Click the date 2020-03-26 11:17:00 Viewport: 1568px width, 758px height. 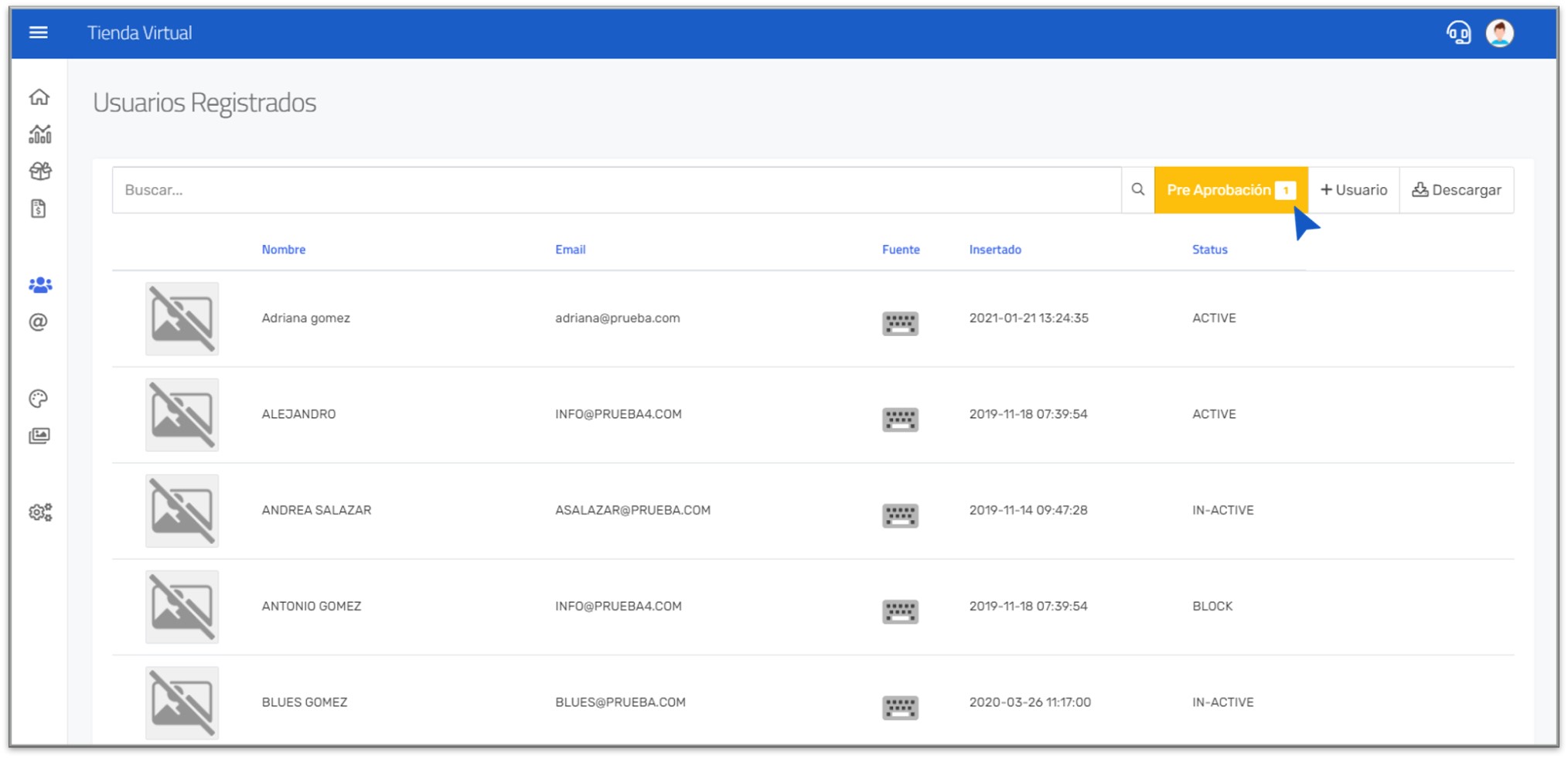1030,702
